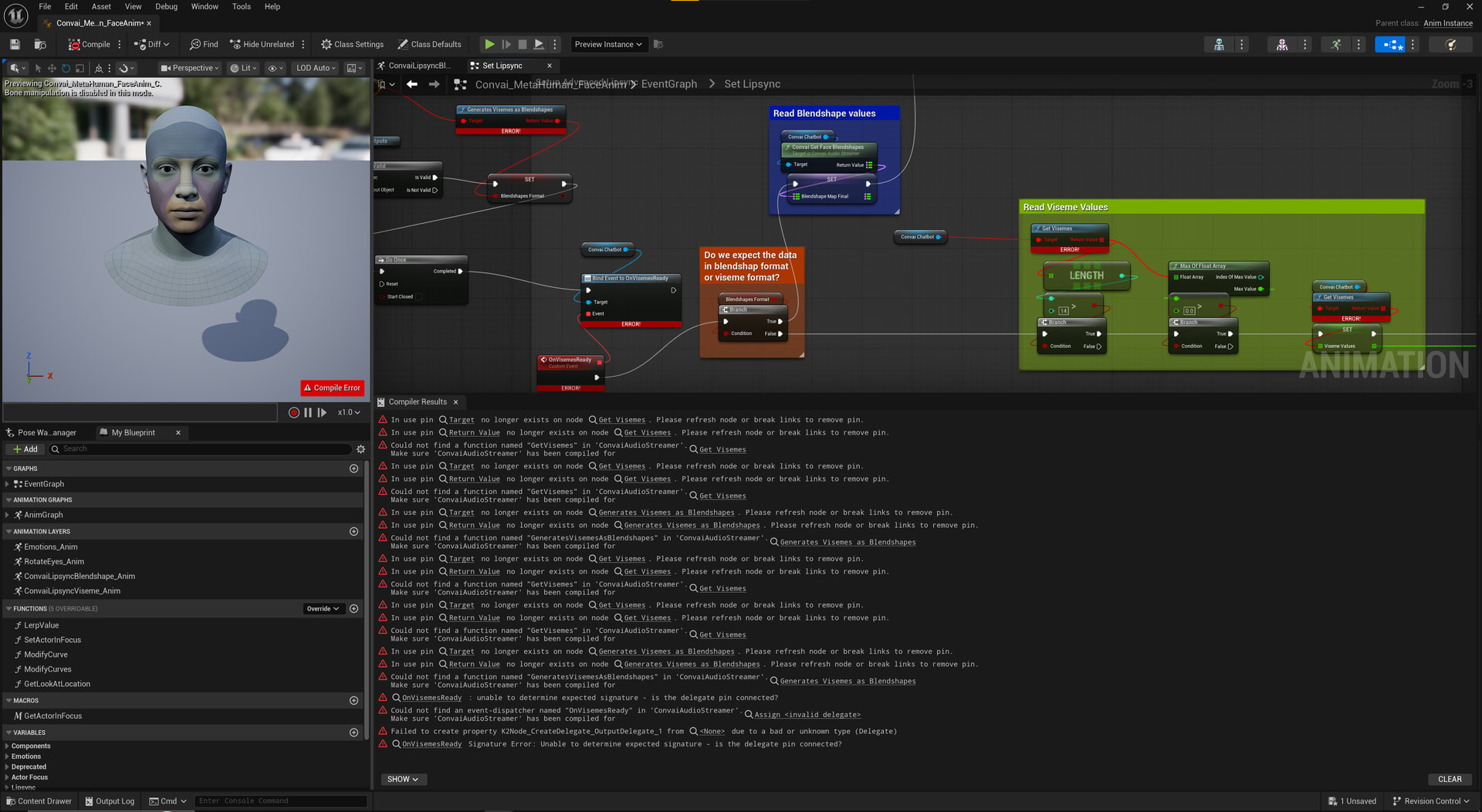Open the Asset menu
This screenshot has width=1482, height=812.
tap(101, 6)
